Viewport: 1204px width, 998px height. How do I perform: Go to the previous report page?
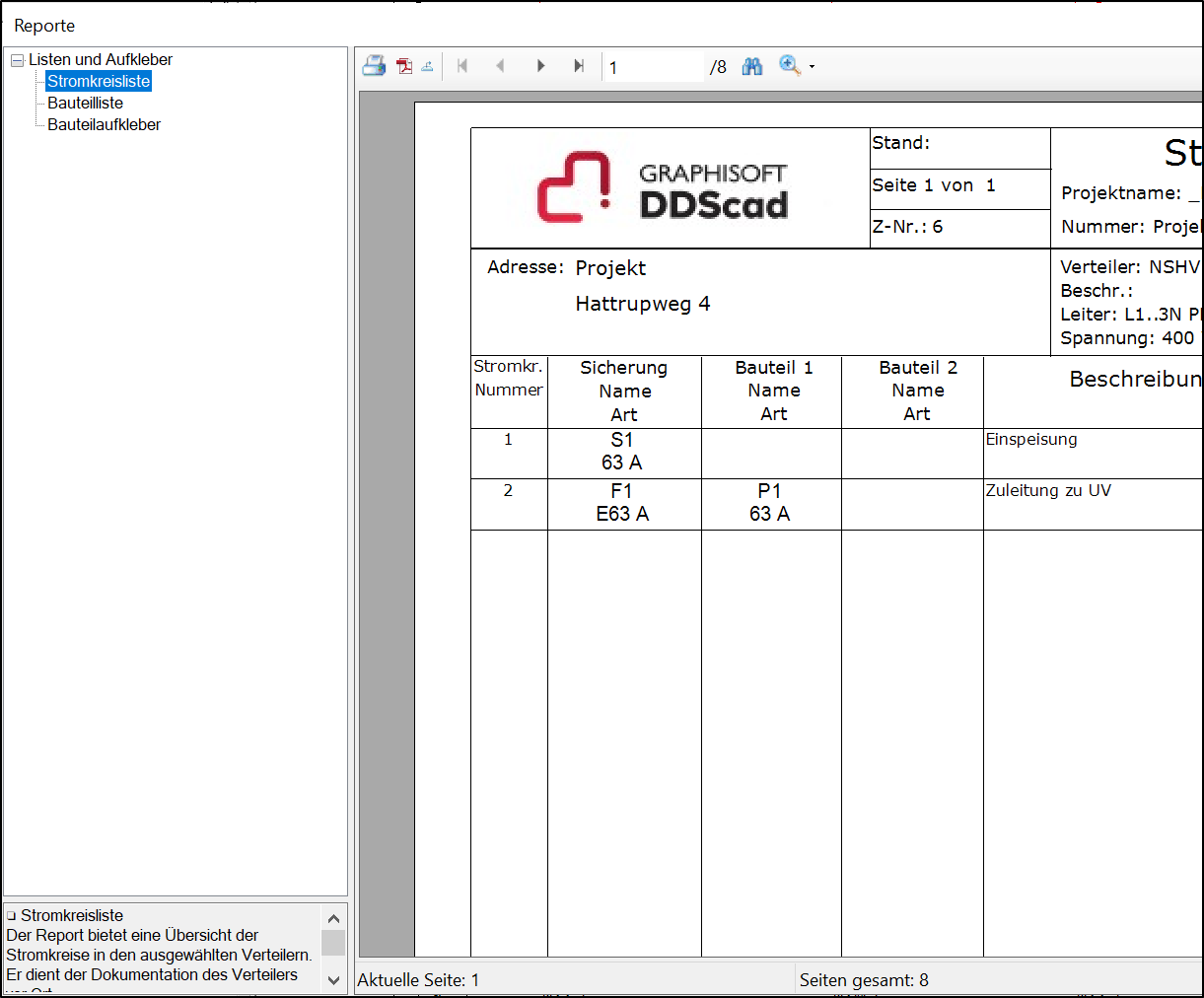point(500,66)
